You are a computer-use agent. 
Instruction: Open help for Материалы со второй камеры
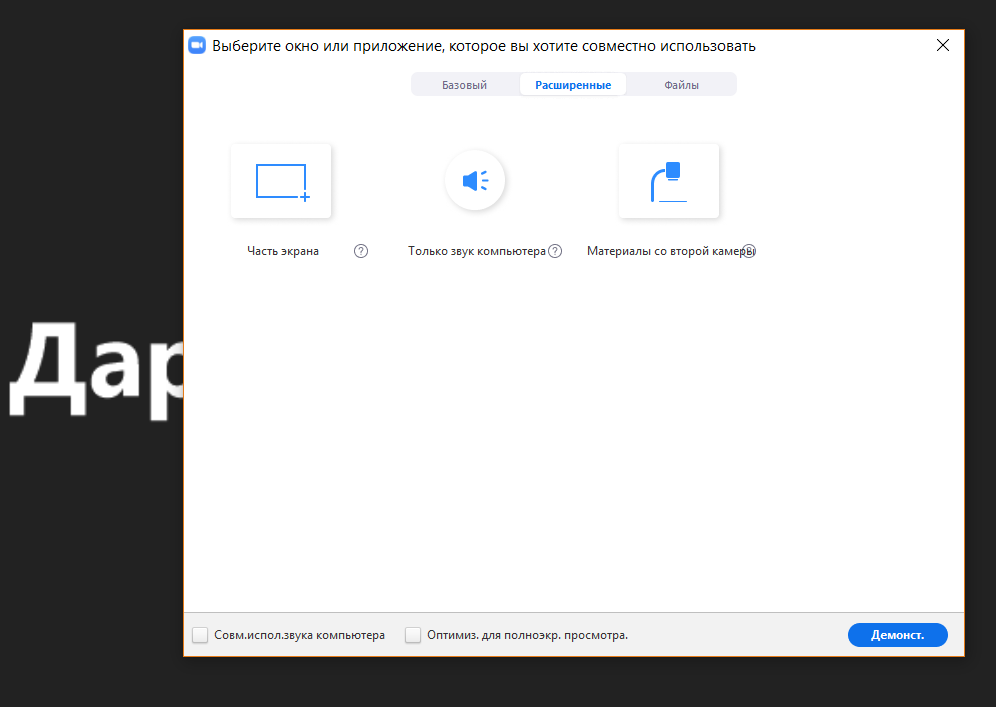coord(750,251)
